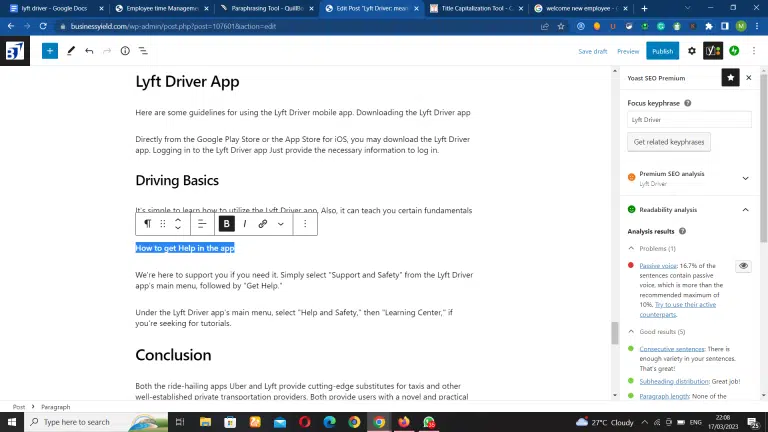This screenshot has width=768, height=432.
Task: Click the Focus keyphrase input field
Action: pyautogui.click(x=689, y=120)
